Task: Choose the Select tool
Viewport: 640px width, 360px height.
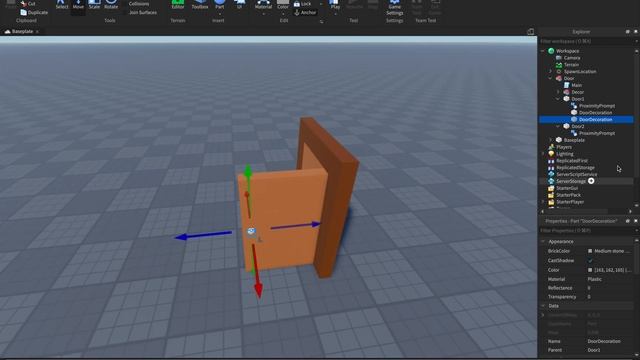Action: (62, 5)
